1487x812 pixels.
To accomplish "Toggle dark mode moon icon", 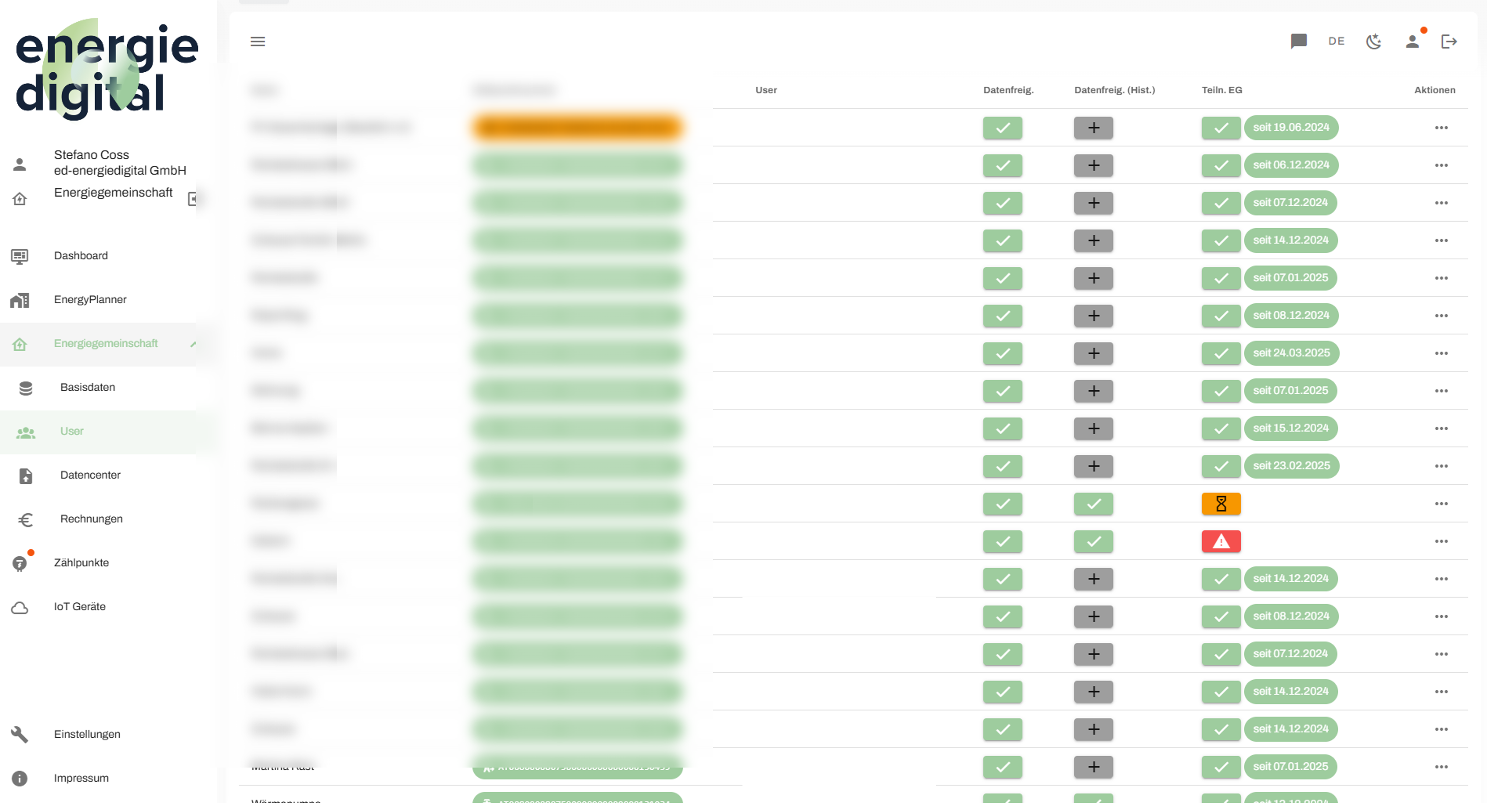I will (1373, 42).
